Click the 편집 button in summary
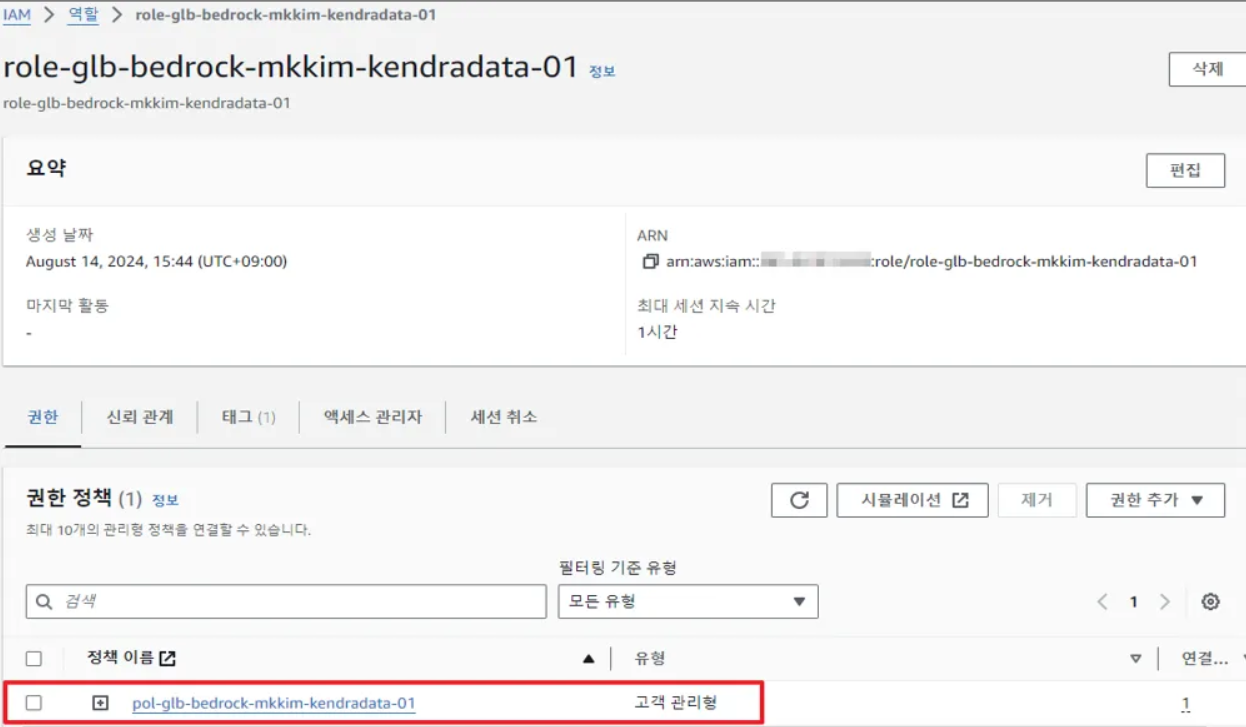1246x727 pixels. point(1185,170)
